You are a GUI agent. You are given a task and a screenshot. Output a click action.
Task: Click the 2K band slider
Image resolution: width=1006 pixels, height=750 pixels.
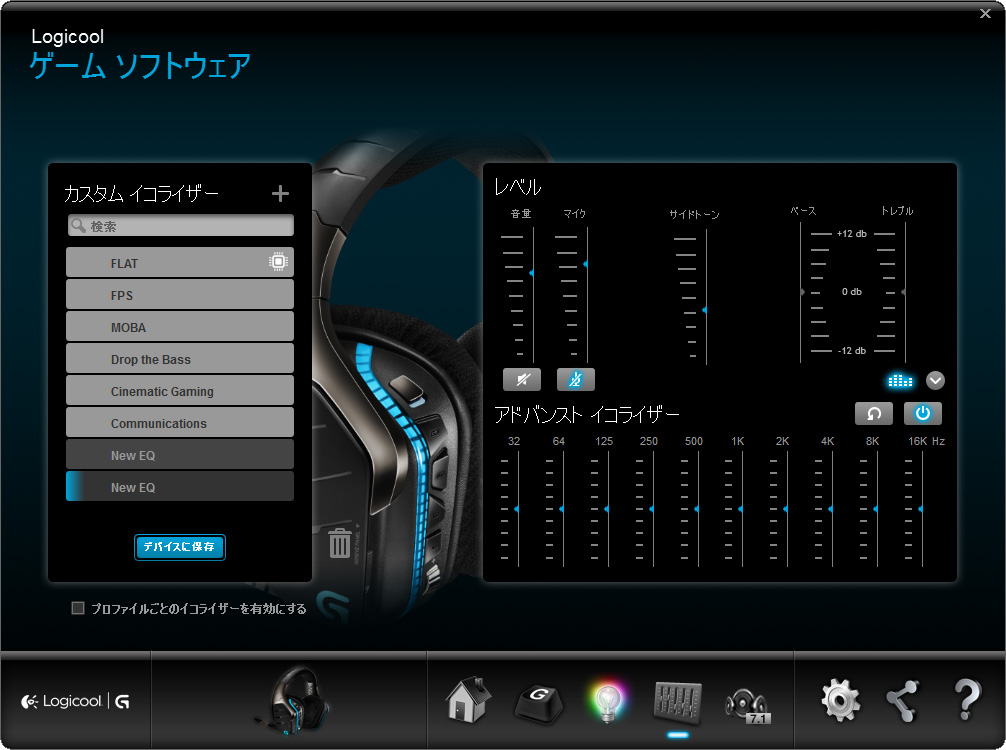coord(787,509)
